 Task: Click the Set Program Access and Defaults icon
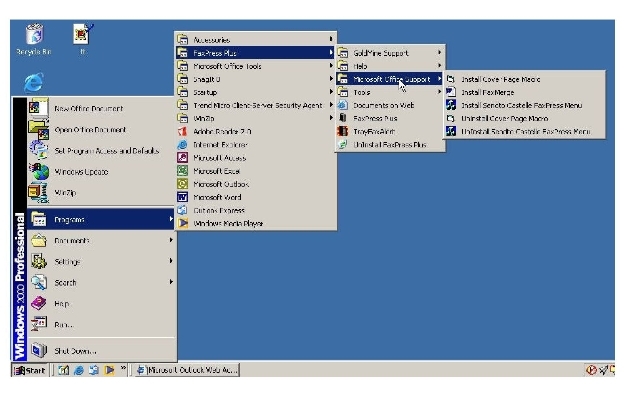(x=38, y=150)
